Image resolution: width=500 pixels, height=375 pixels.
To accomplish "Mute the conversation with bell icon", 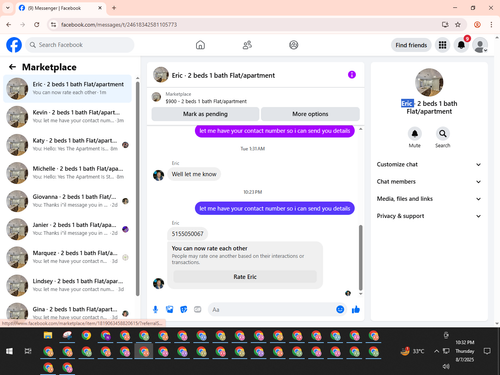I will click(x=415, y=134).
